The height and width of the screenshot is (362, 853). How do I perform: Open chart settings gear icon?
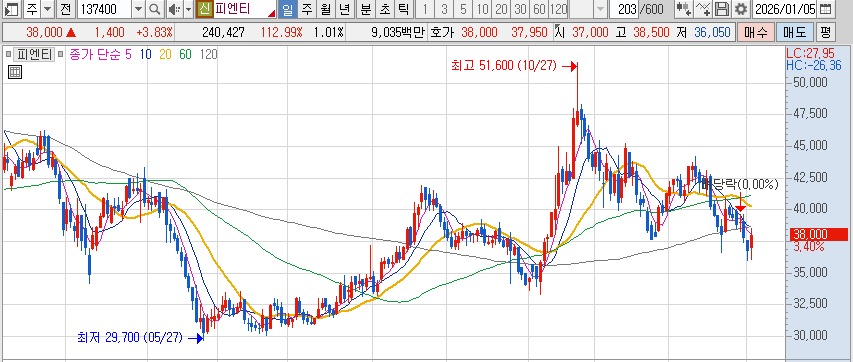pyautogui.click(x=740, y=9)
